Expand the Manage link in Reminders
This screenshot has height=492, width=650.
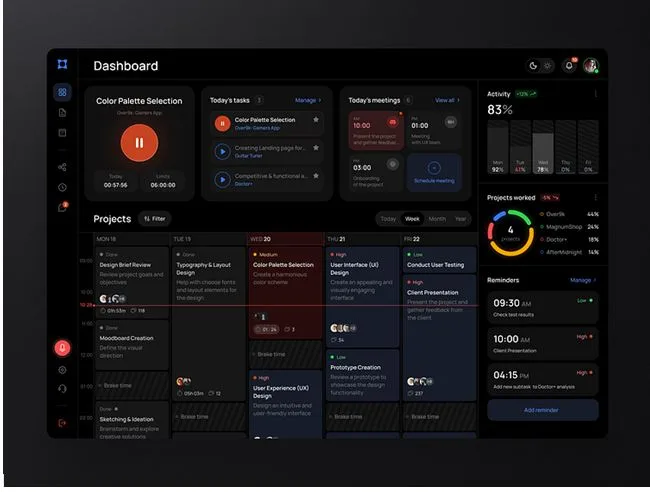click(582, 281)
